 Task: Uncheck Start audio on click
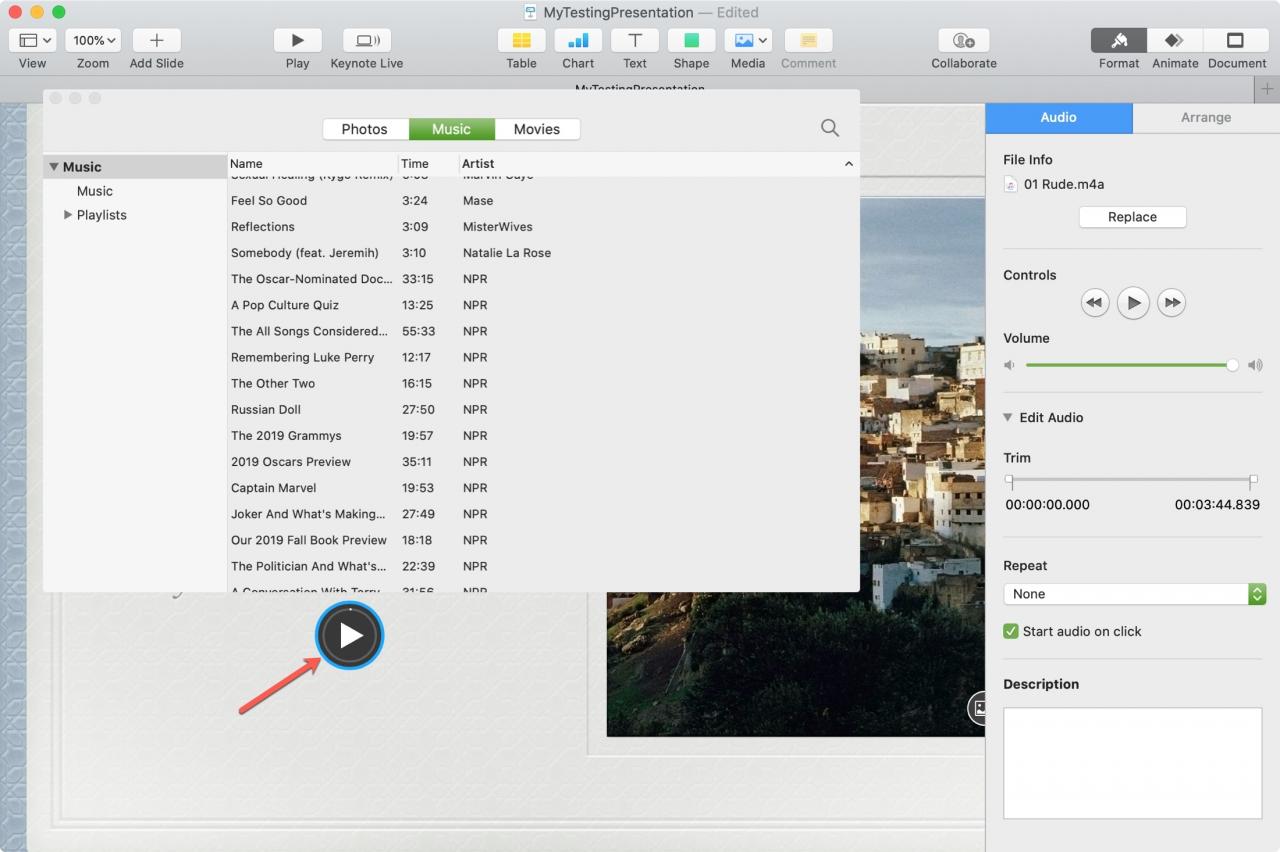click(x=1011, y=631)
